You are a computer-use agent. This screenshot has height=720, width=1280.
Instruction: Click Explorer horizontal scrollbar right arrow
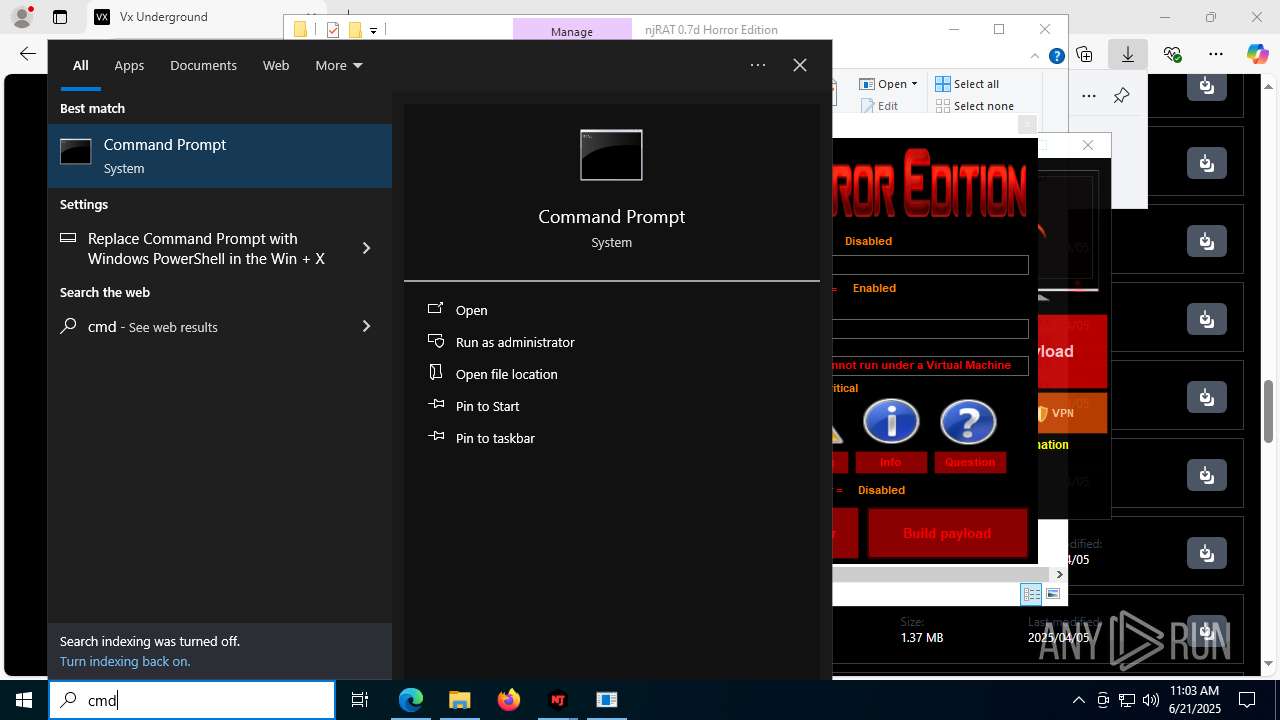point(1059,574)
